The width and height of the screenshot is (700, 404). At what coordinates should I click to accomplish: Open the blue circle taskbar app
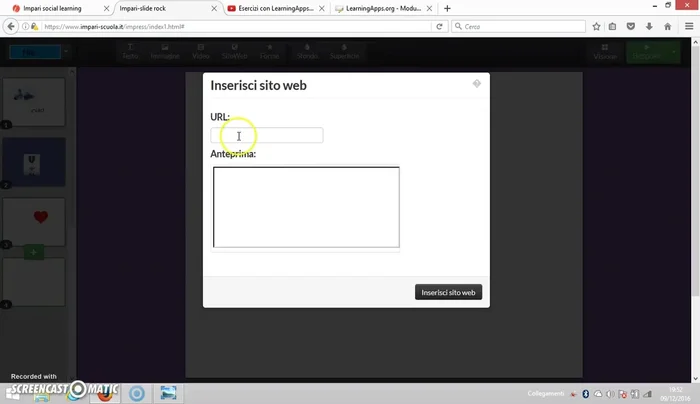click(137, 393)
